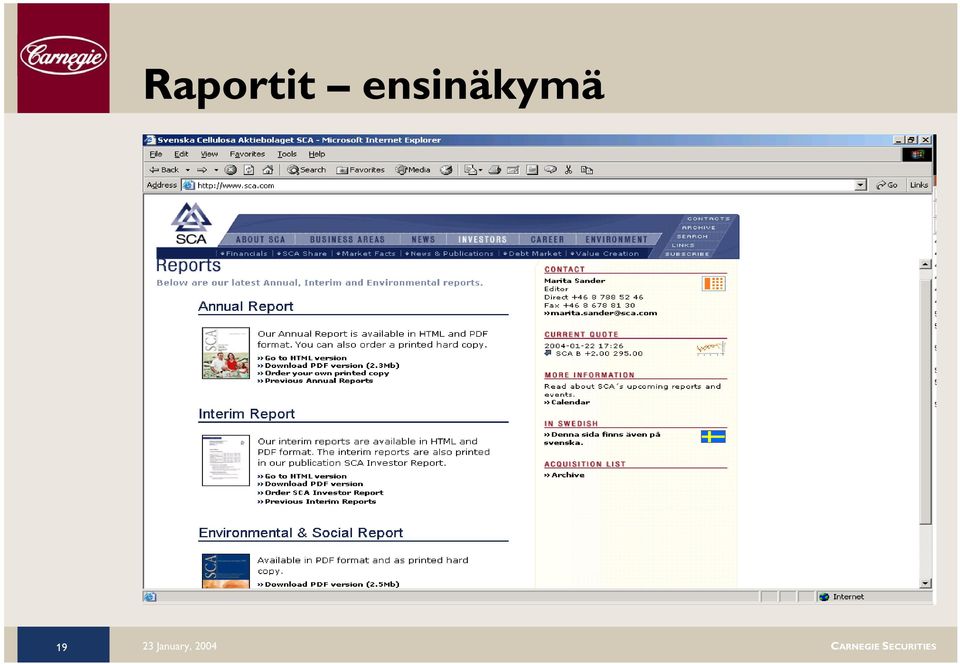Click the speech-bubble Messenger toolbar icon
Image resolution: width=960 pixels, height=664 pixels.
pos(550,170)
